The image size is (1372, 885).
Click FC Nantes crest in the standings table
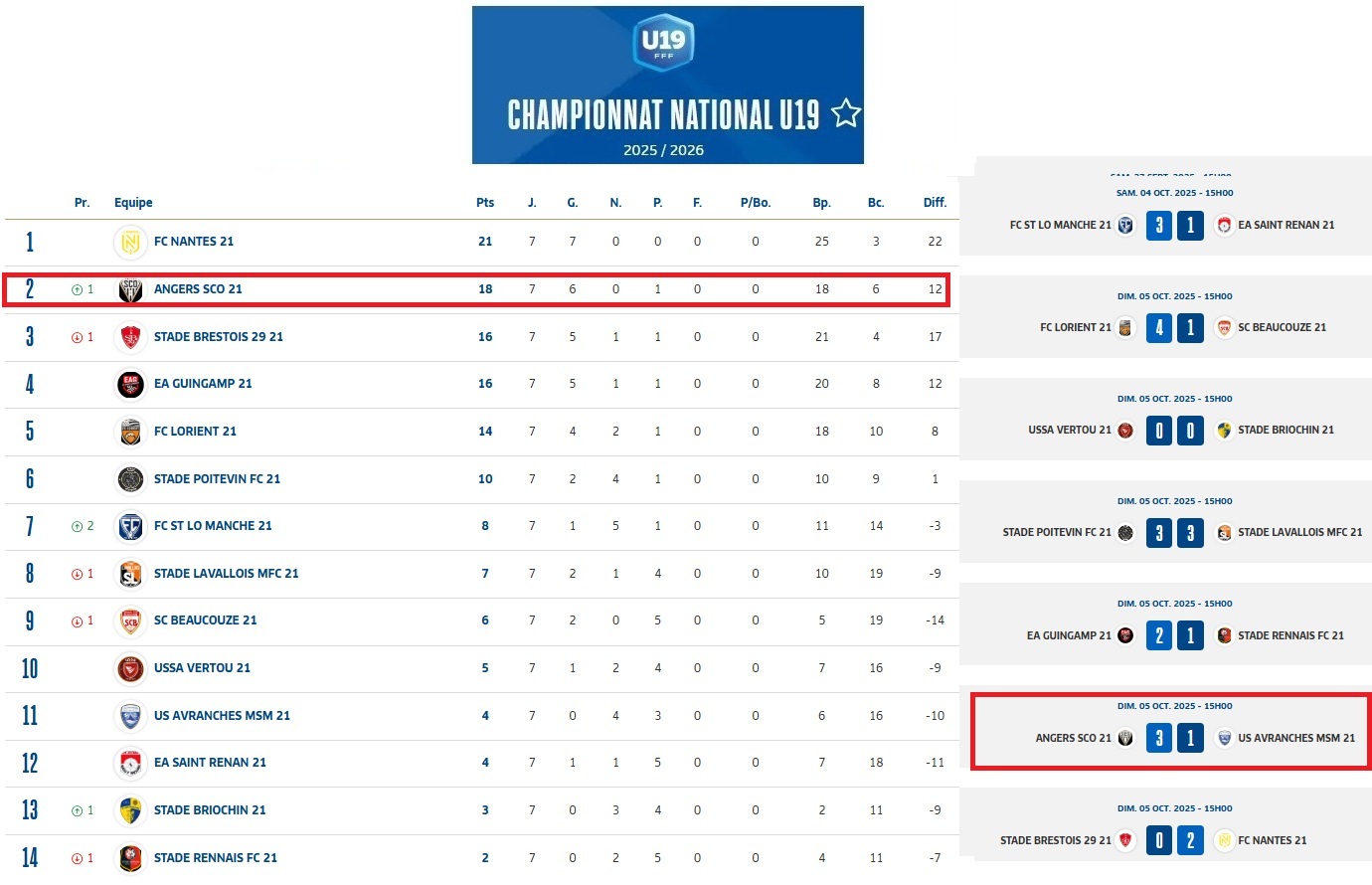point(130,242)
